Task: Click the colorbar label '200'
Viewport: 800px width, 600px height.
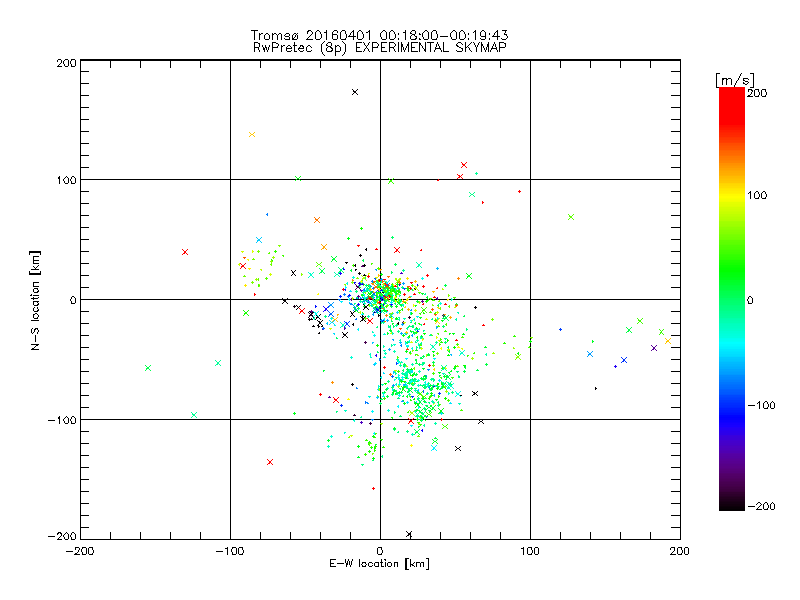Action: click(x=757, y=93)
